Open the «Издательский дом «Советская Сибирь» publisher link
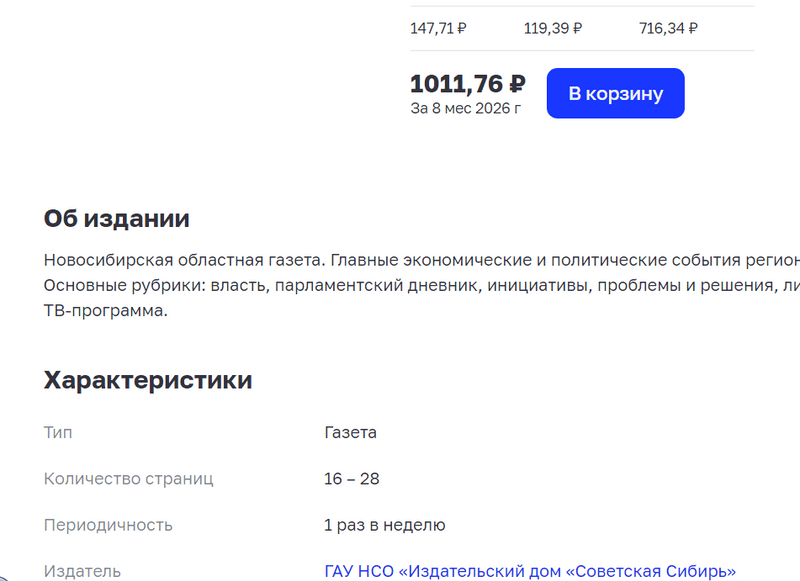This screenshot has width=800, height=581. [x=530, y=571]
